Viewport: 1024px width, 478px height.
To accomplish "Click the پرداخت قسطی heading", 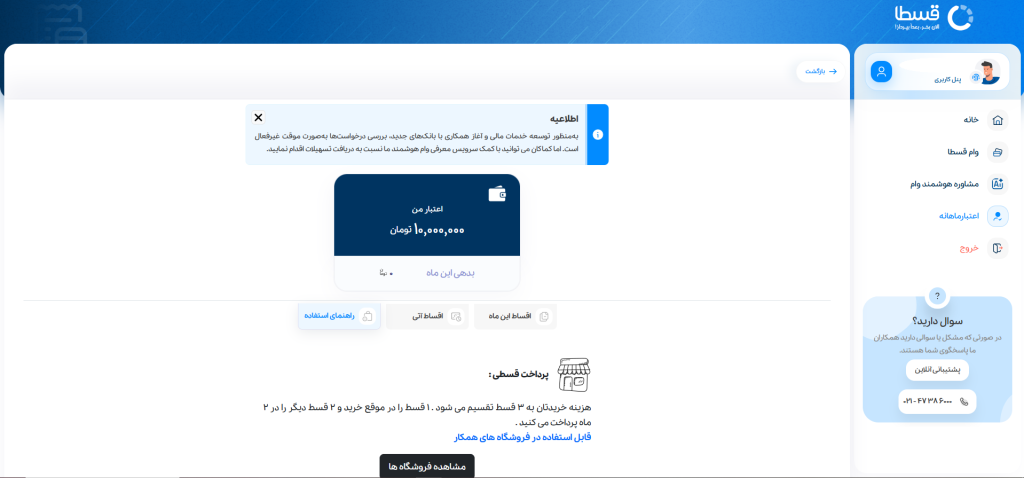I will pyautogui.click(x=519, y=375).
